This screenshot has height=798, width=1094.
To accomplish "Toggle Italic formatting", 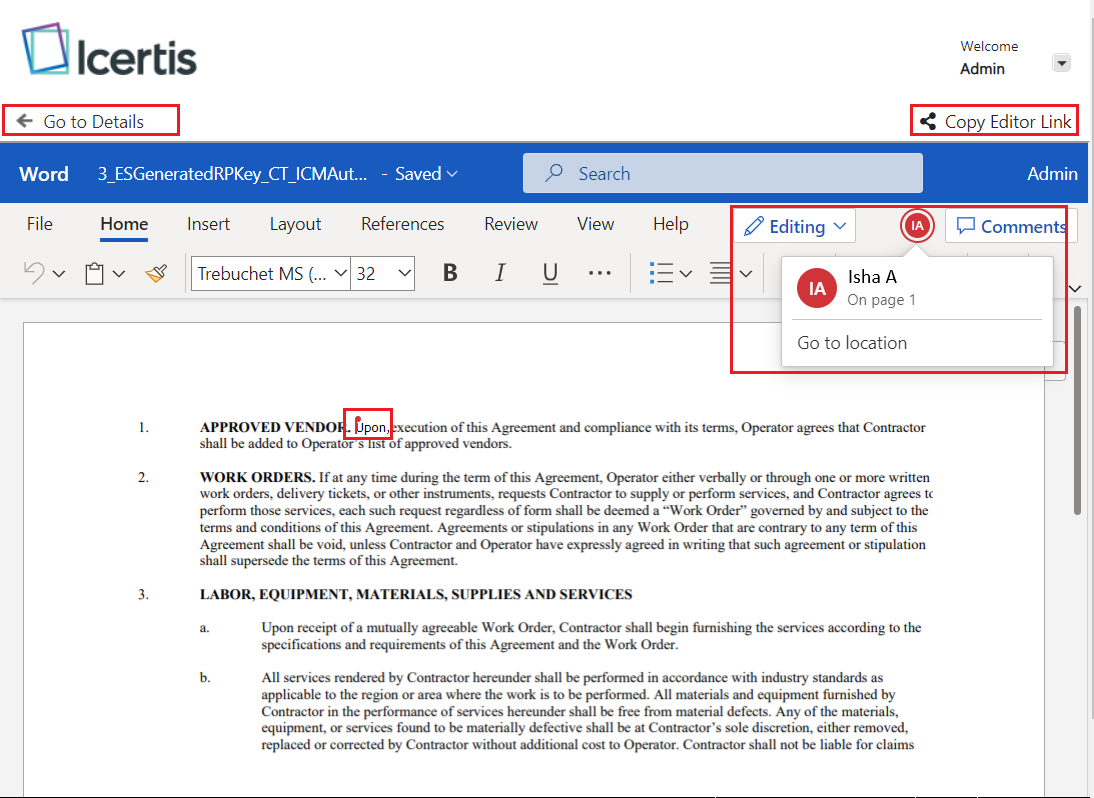I will click(500, 273).
